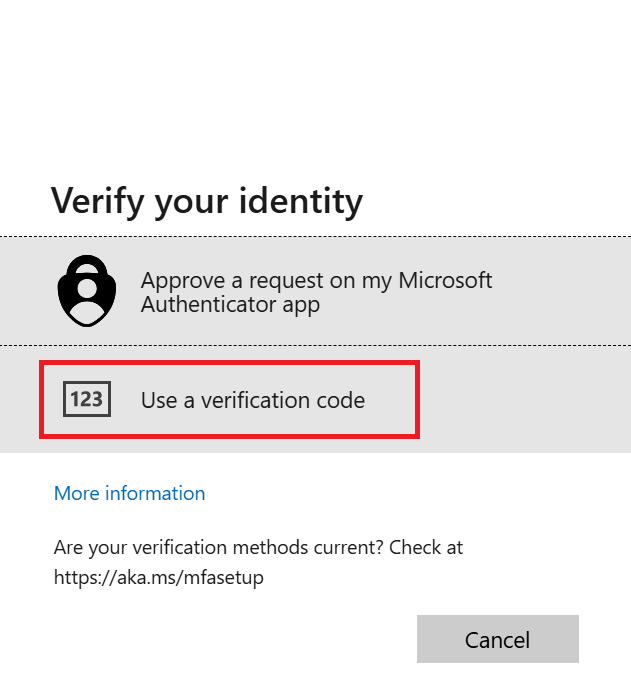Click the https://aka.ms/mfasetup URL text
631x699 pixels.
[x=159, y=577]
